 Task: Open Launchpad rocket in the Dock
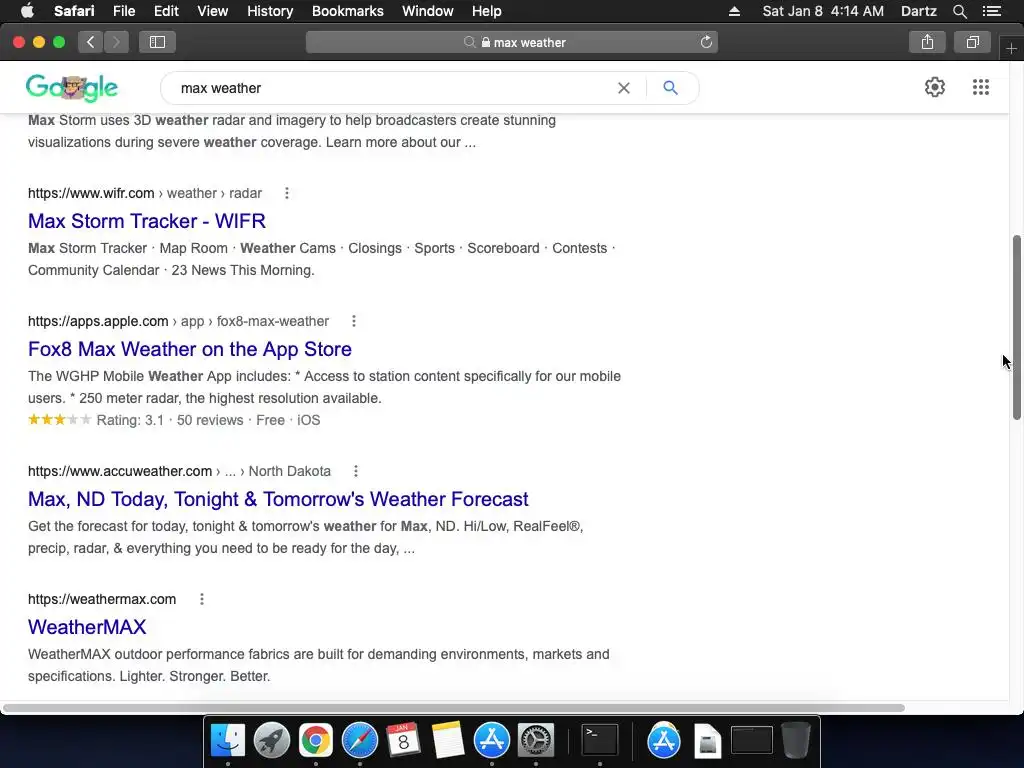point(272,741)
